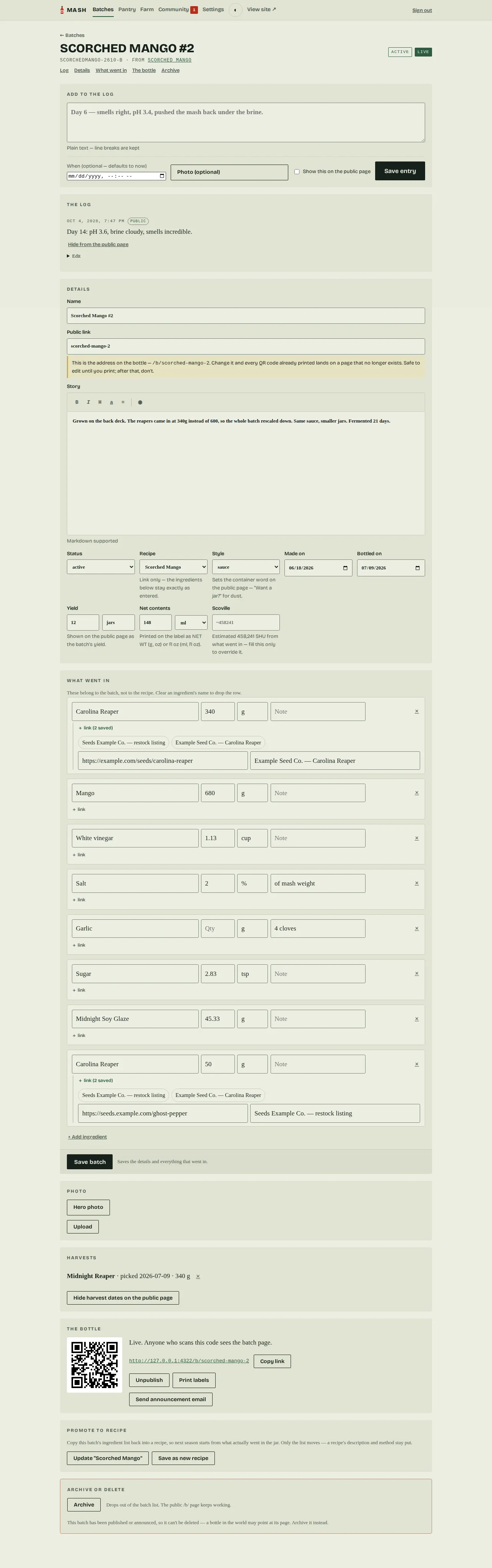Open the Pantry tab

(x=127, y=10)
